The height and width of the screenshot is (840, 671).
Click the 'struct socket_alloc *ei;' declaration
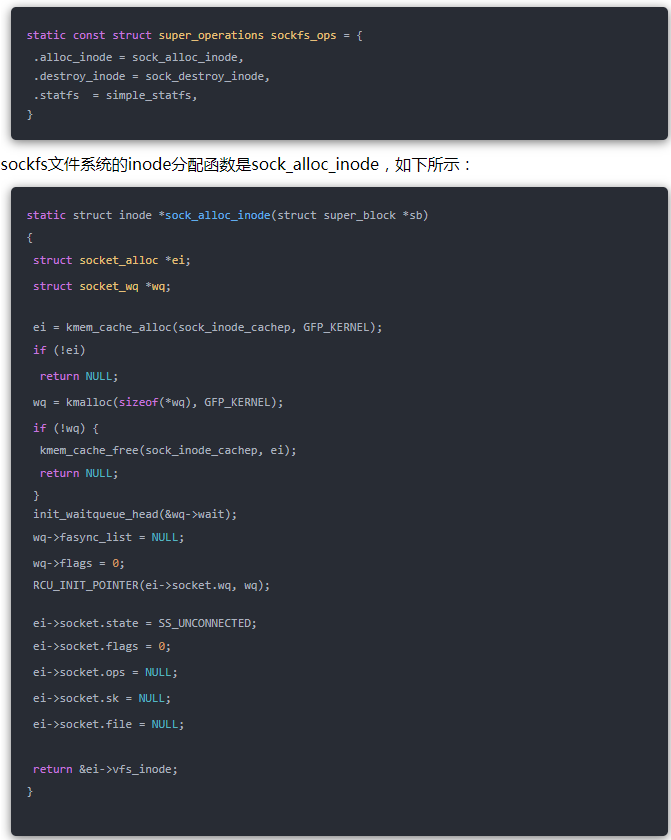point(111,260)
